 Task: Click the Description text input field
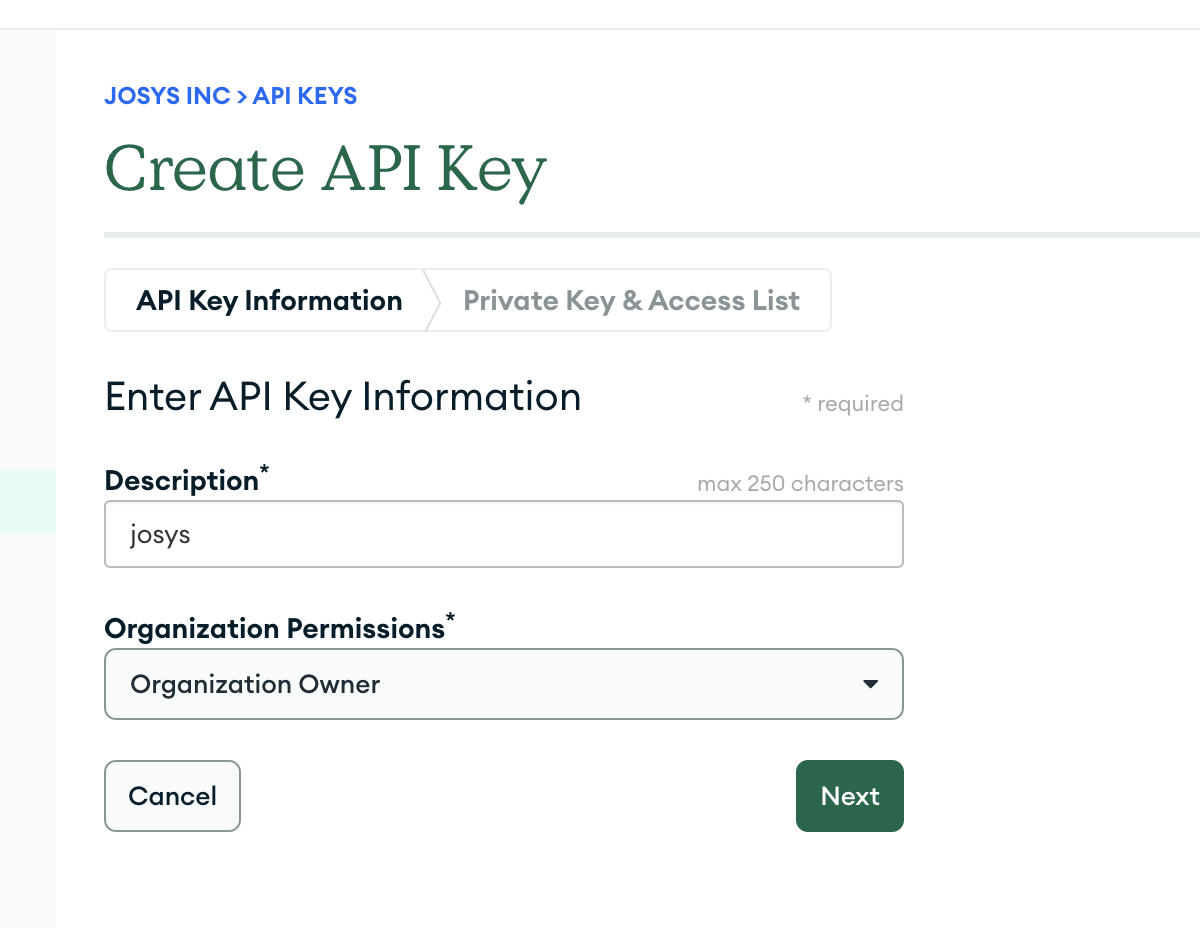click(x=503, y=535)
